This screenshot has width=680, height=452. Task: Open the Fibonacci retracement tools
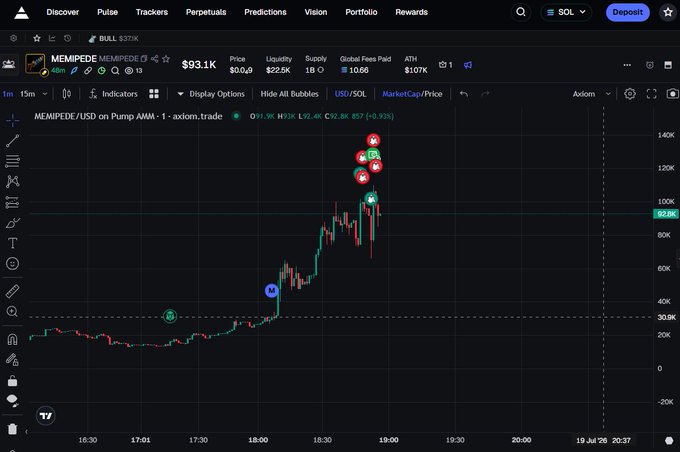tap(13, 161)
